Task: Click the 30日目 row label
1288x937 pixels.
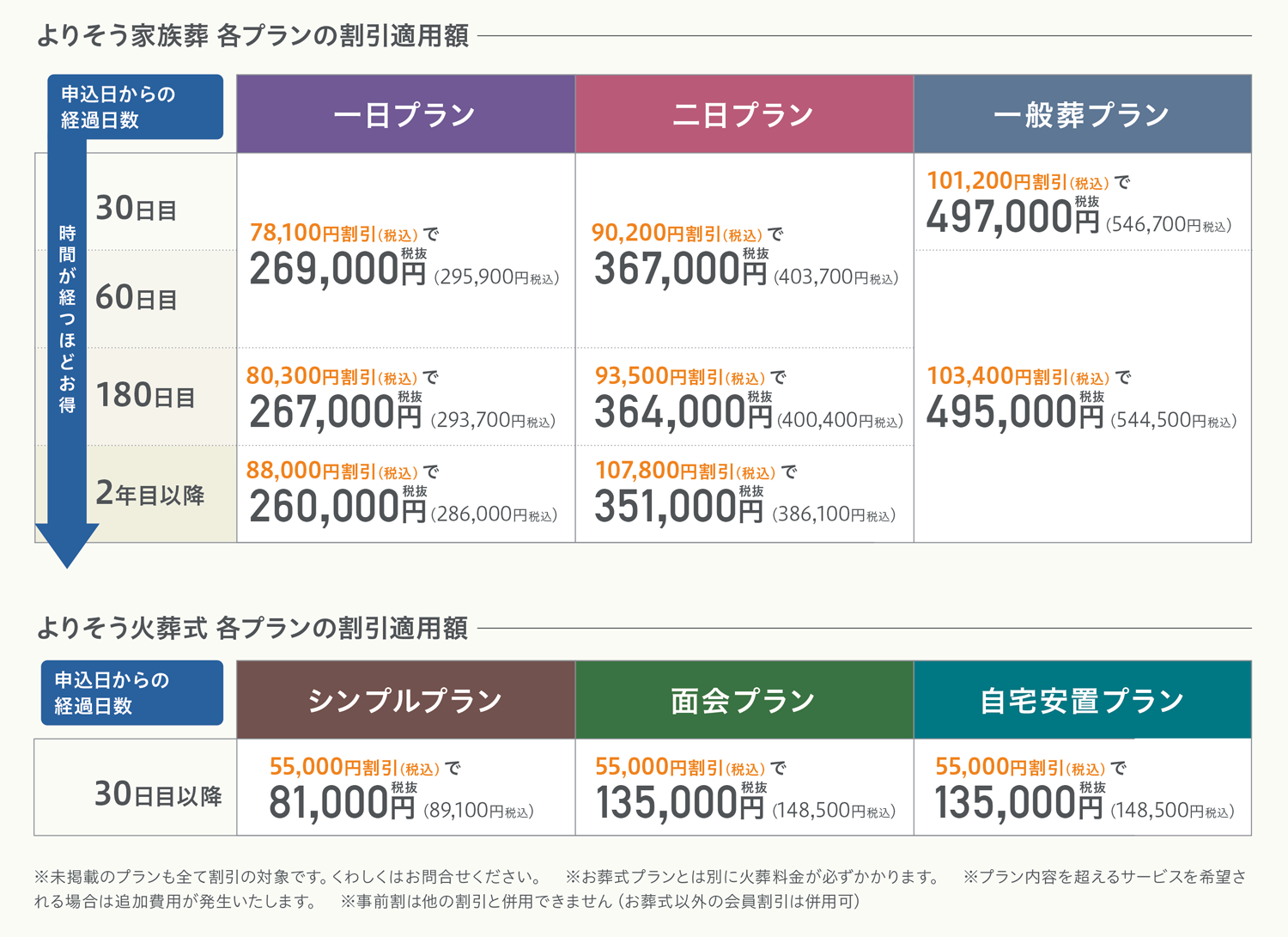Action: pyautogui.click(x=136, y=209)
